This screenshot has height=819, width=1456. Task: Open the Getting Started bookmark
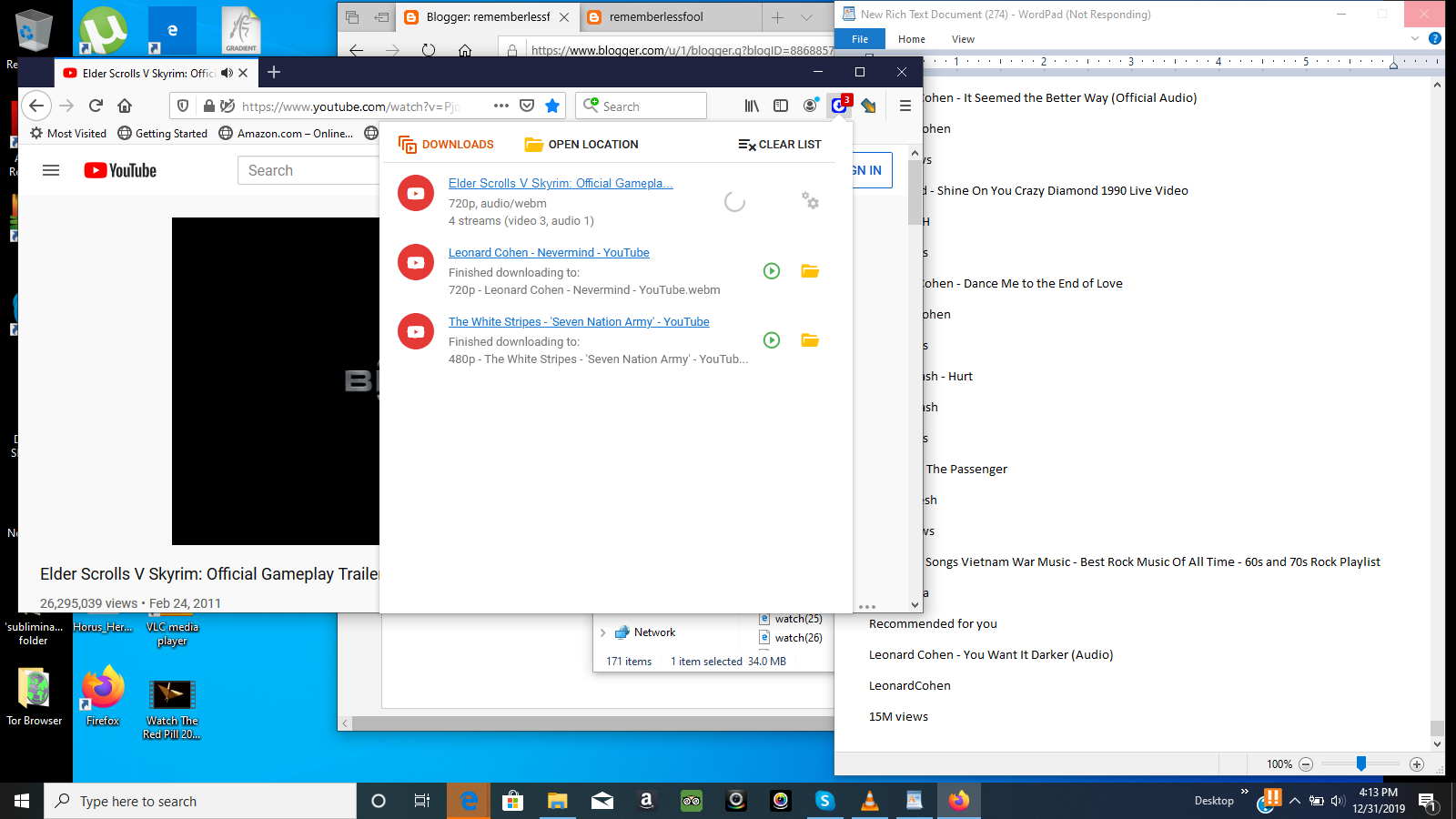[x=163, y=133]
